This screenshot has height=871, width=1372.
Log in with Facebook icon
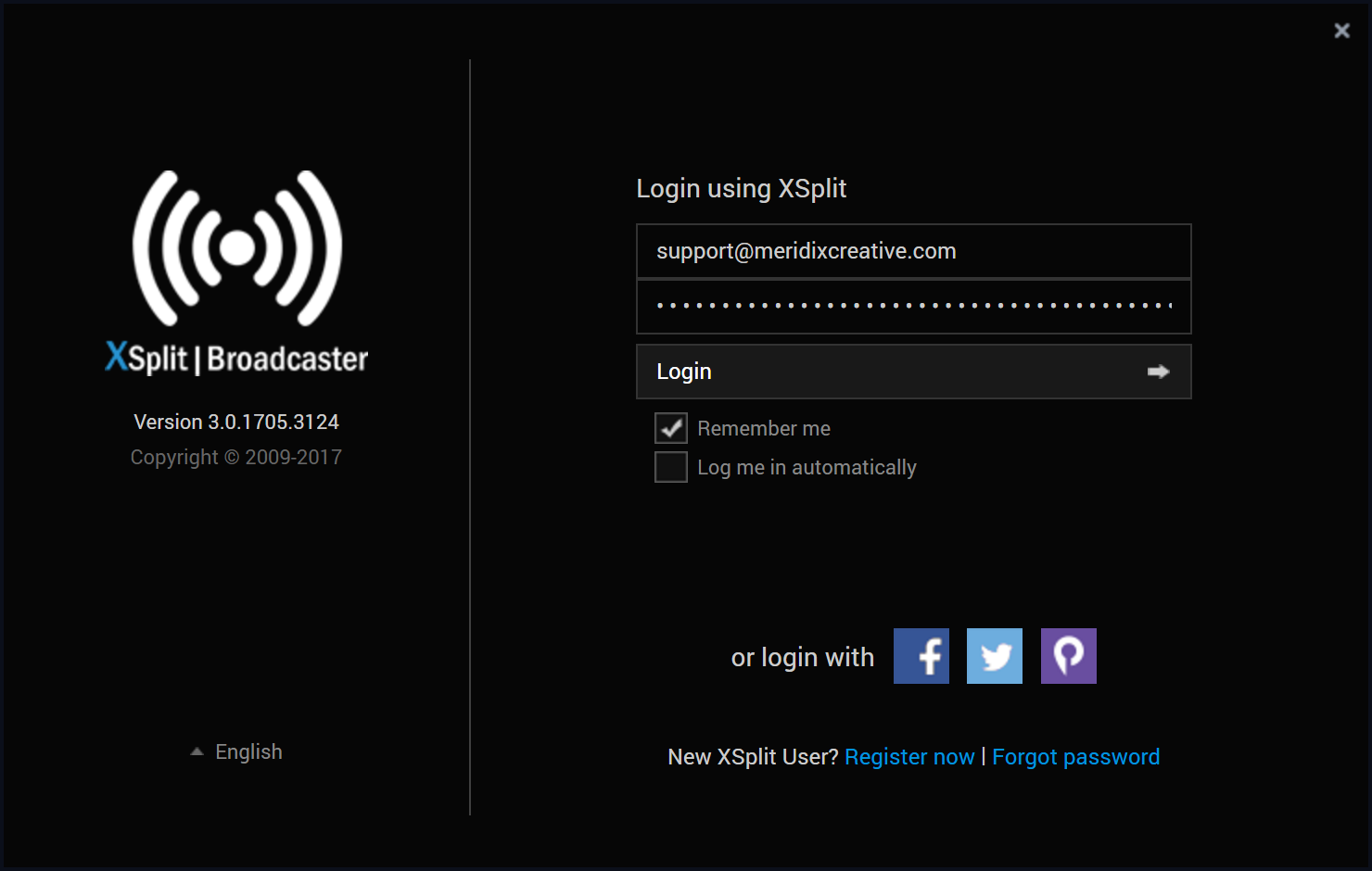pos(921,656)
